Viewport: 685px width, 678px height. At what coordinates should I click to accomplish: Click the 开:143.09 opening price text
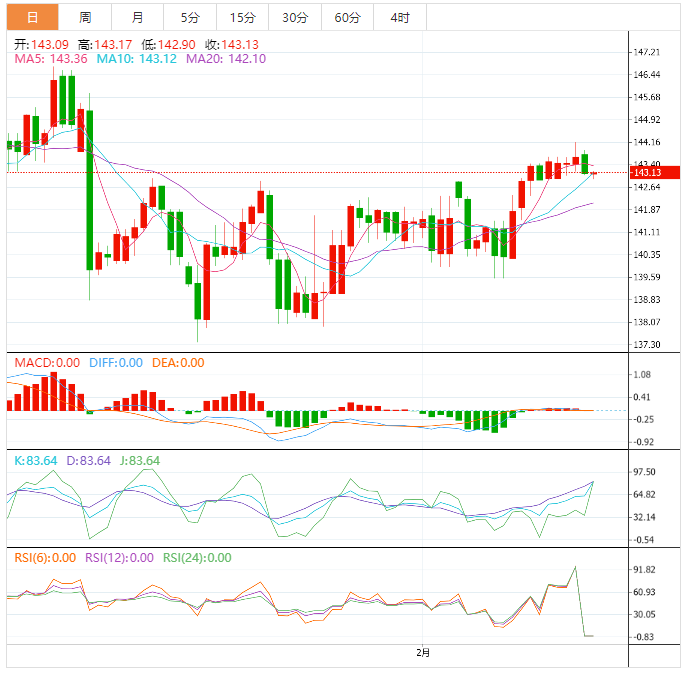pyautogui.click(x=42, y=45)
